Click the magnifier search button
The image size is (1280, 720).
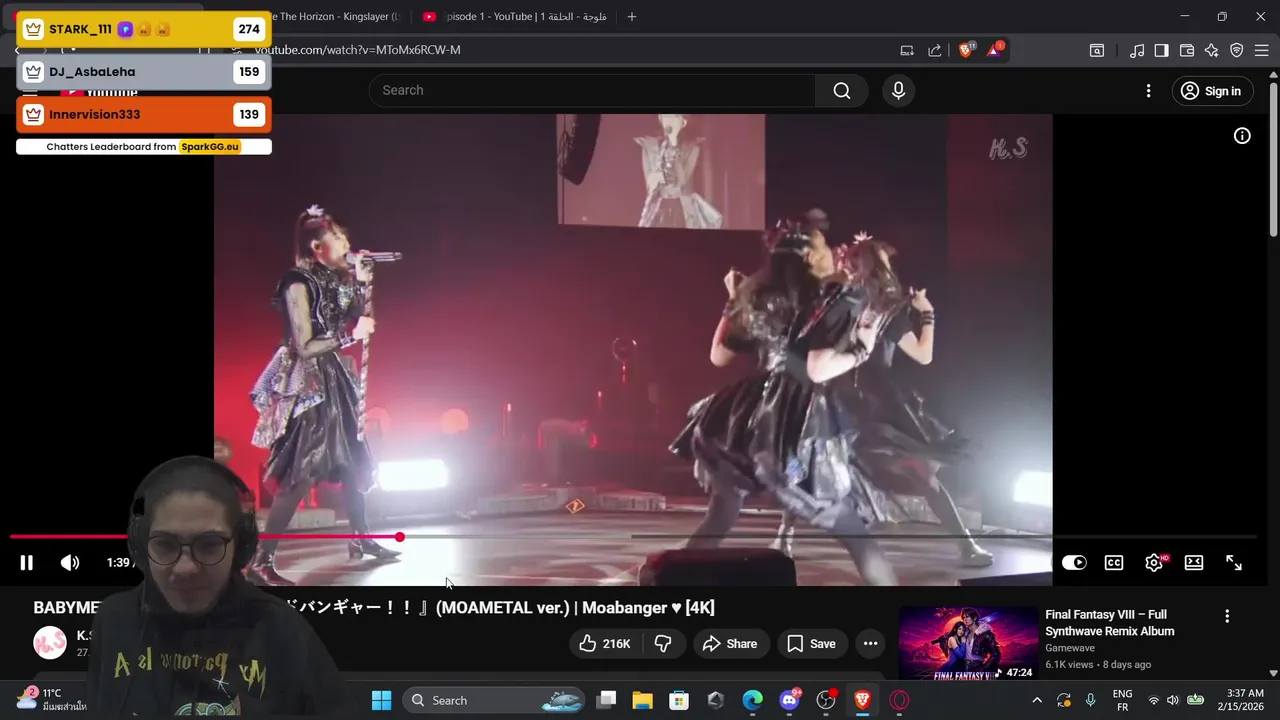tap(842, 91)
